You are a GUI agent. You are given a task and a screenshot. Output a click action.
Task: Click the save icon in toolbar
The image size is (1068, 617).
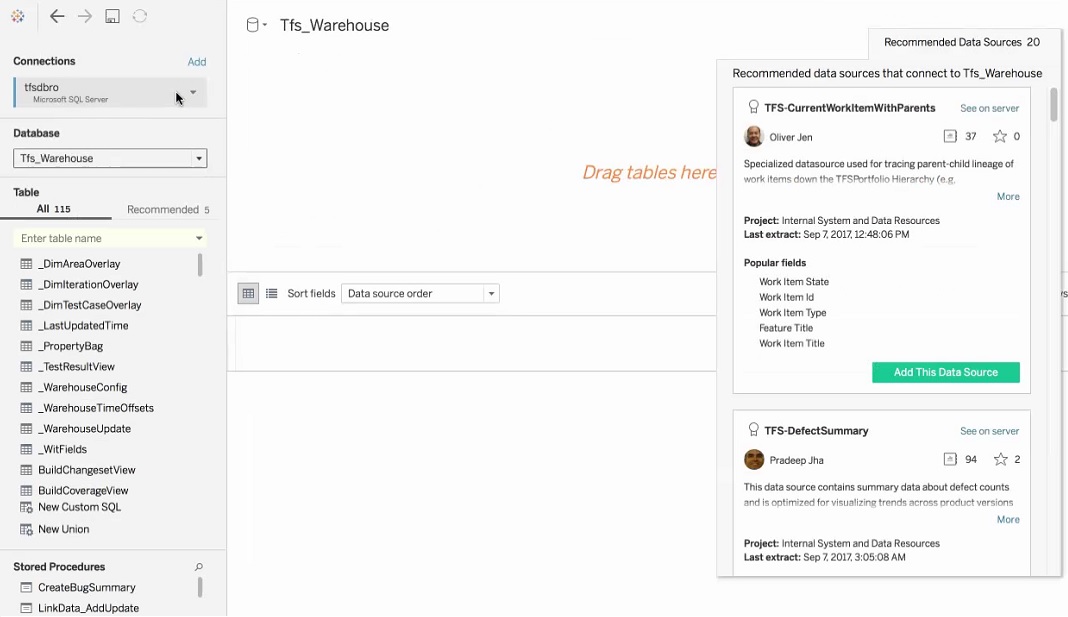click(x=112, y=17)
